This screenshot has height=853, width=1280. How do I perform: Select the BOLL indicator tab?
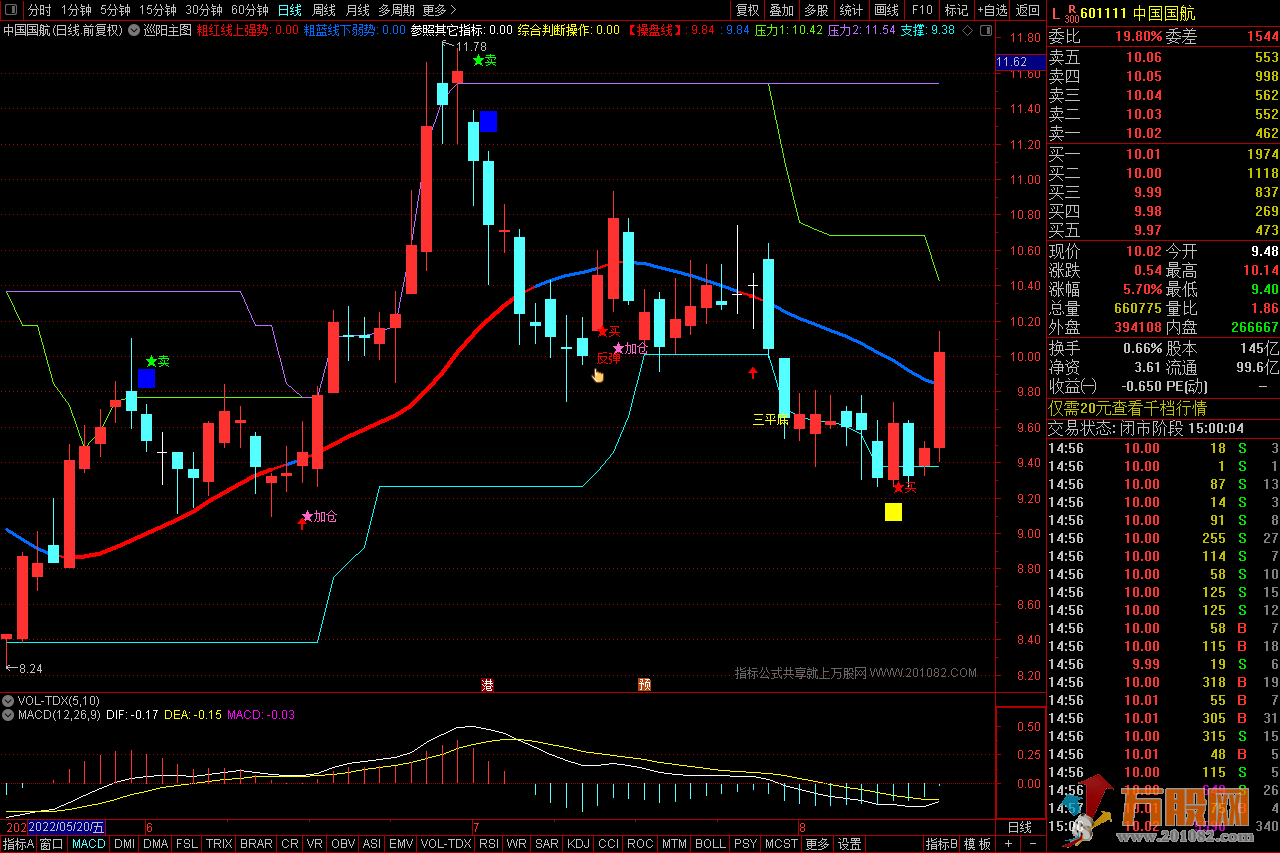click(710, 844)
